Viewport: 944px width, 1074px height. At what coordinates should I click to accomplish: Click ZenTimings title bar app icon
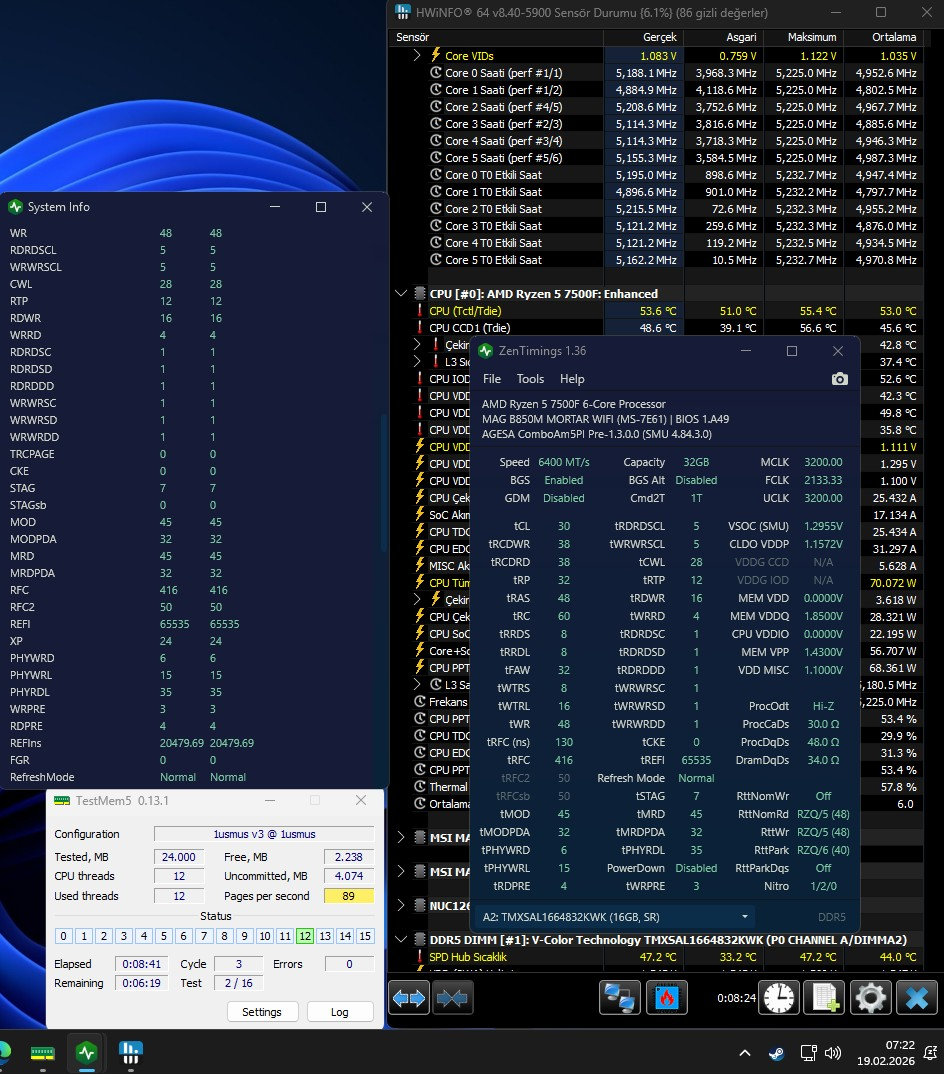pos(486,351)
